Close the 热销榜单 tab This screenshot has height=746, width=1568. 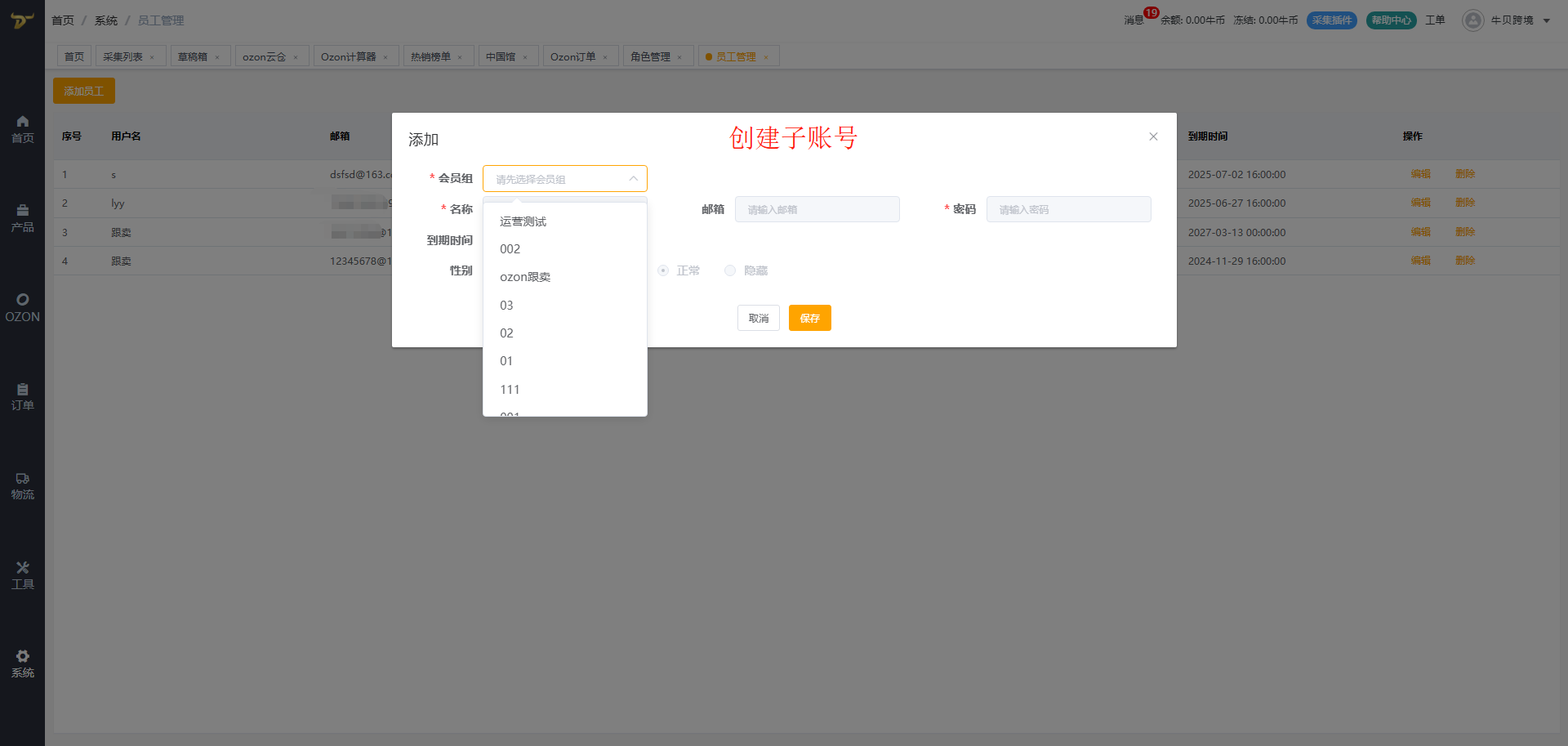[x=460, y=57]
